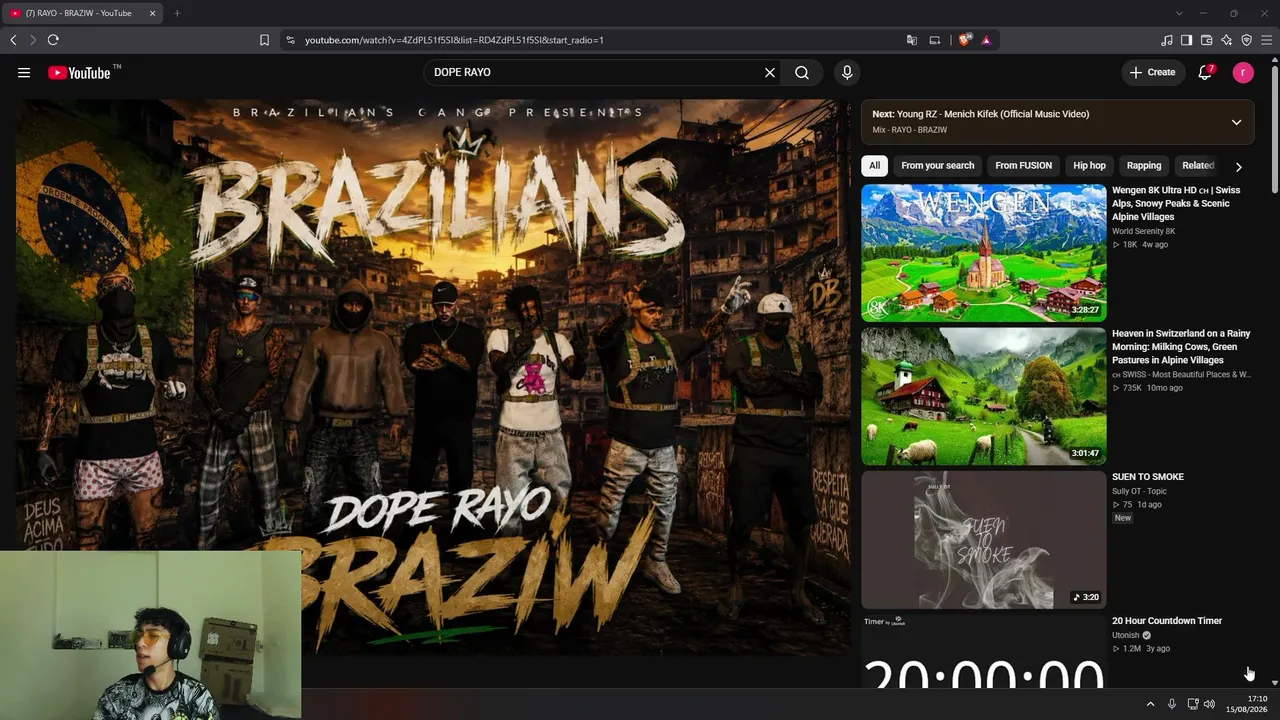1280x720 pixels.
Task: Open the Leo AI sparkle icon
Action: click(1227, 40)
